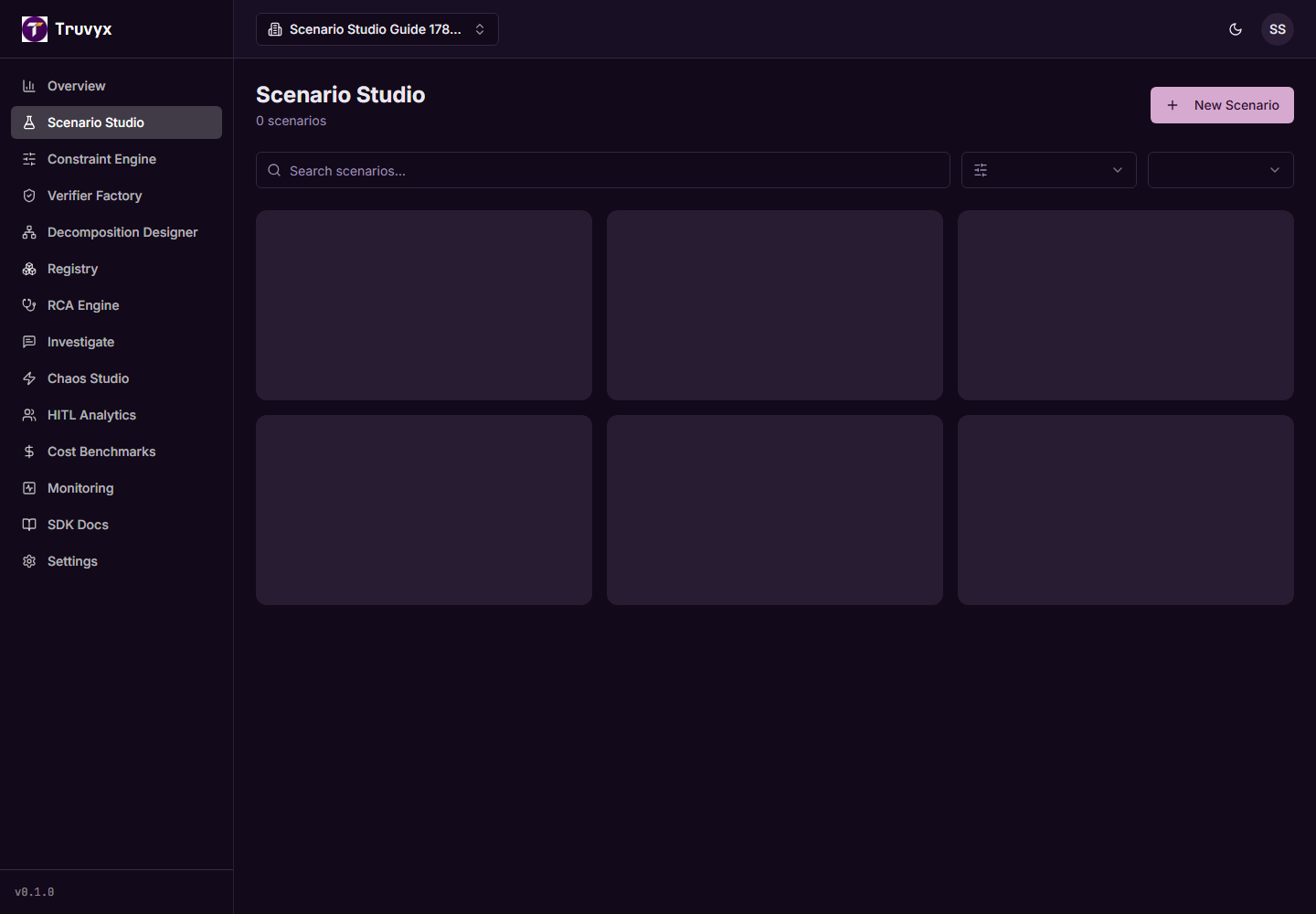The width and height of the screenshot is (1316, 914).
Task: Click the Truvyx brand name
Action: [x=83, y=29]
